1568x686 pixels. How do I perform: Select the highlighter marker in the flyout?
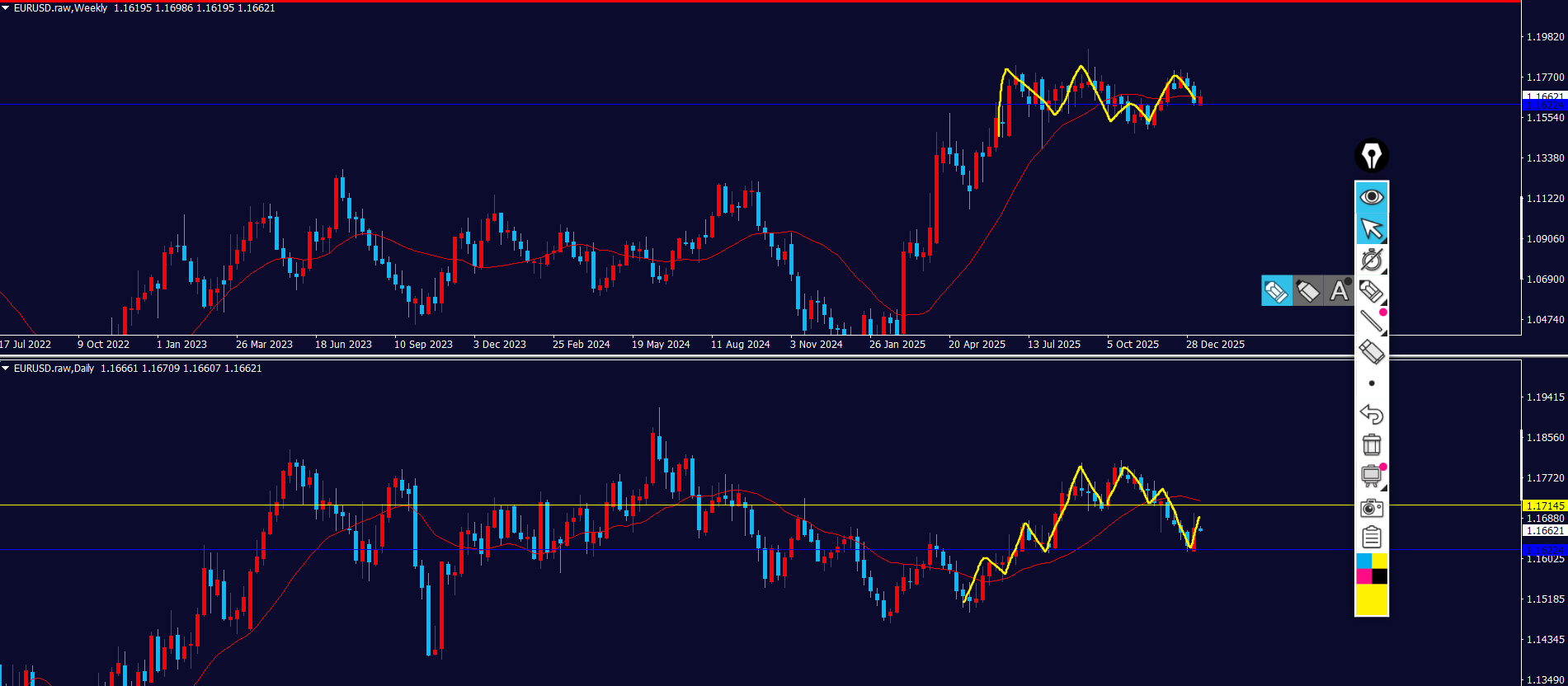1307,291
